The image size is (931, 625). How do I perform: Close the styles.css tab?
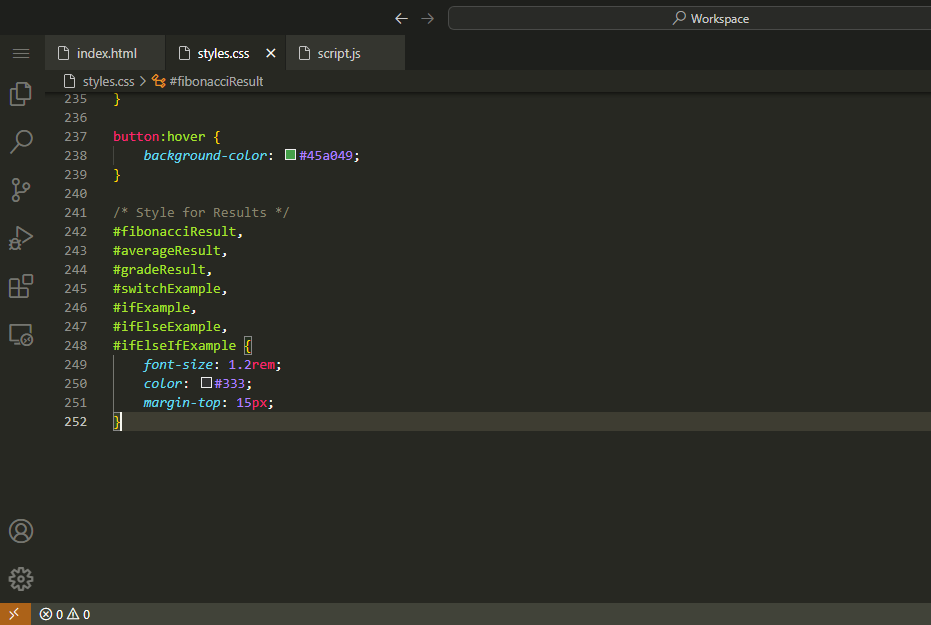(x=270, y=53)
